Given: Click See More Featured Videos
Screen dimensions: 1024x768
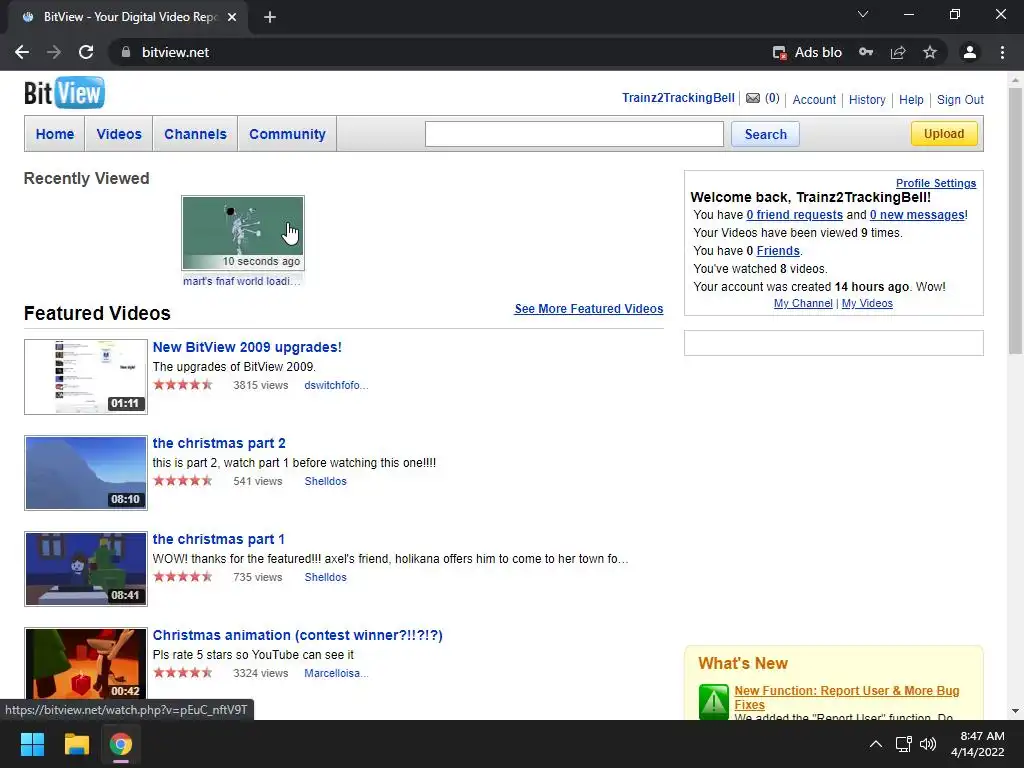Looking at the screenshot, I should coord(588,308).
